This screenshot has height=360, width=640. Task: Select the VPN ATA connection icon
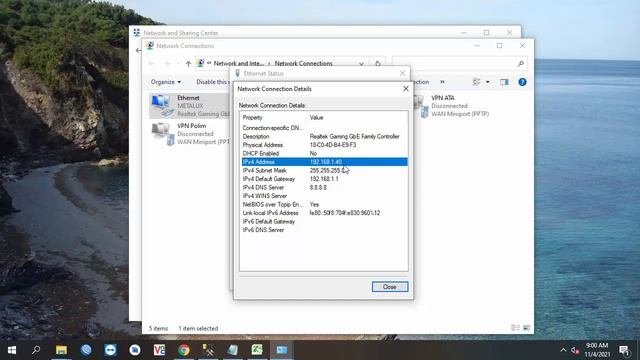tap(420, 105)
